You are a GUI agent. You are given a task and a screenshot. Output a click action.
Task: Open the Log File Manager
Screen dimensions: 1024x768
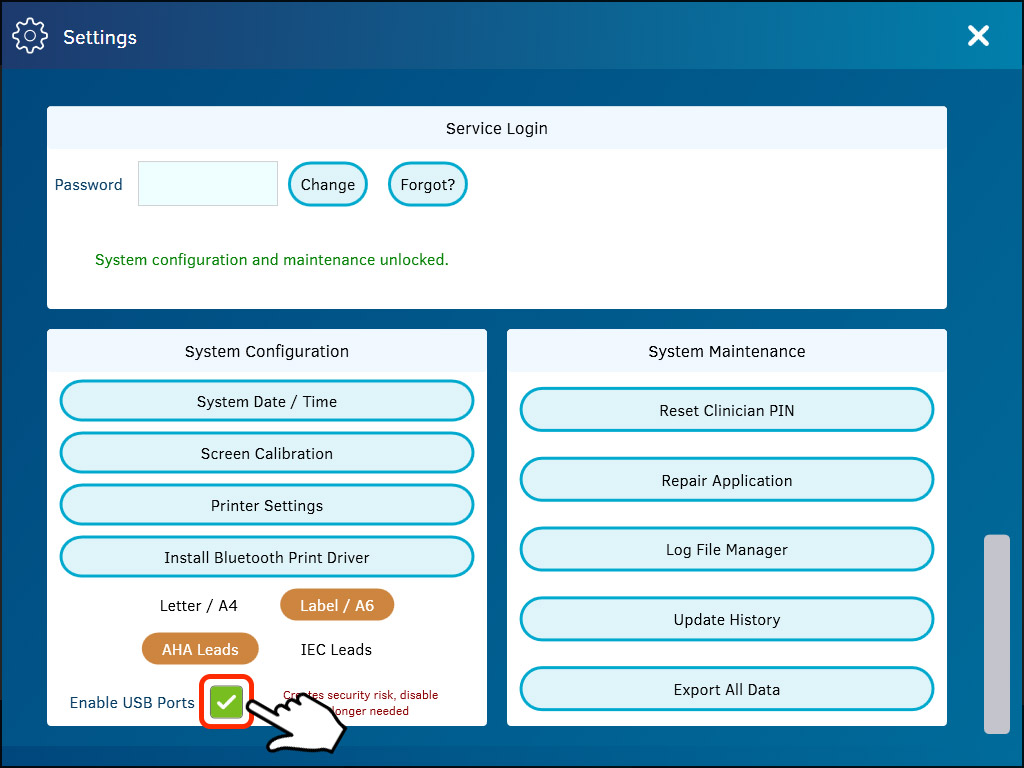[726, 549]
